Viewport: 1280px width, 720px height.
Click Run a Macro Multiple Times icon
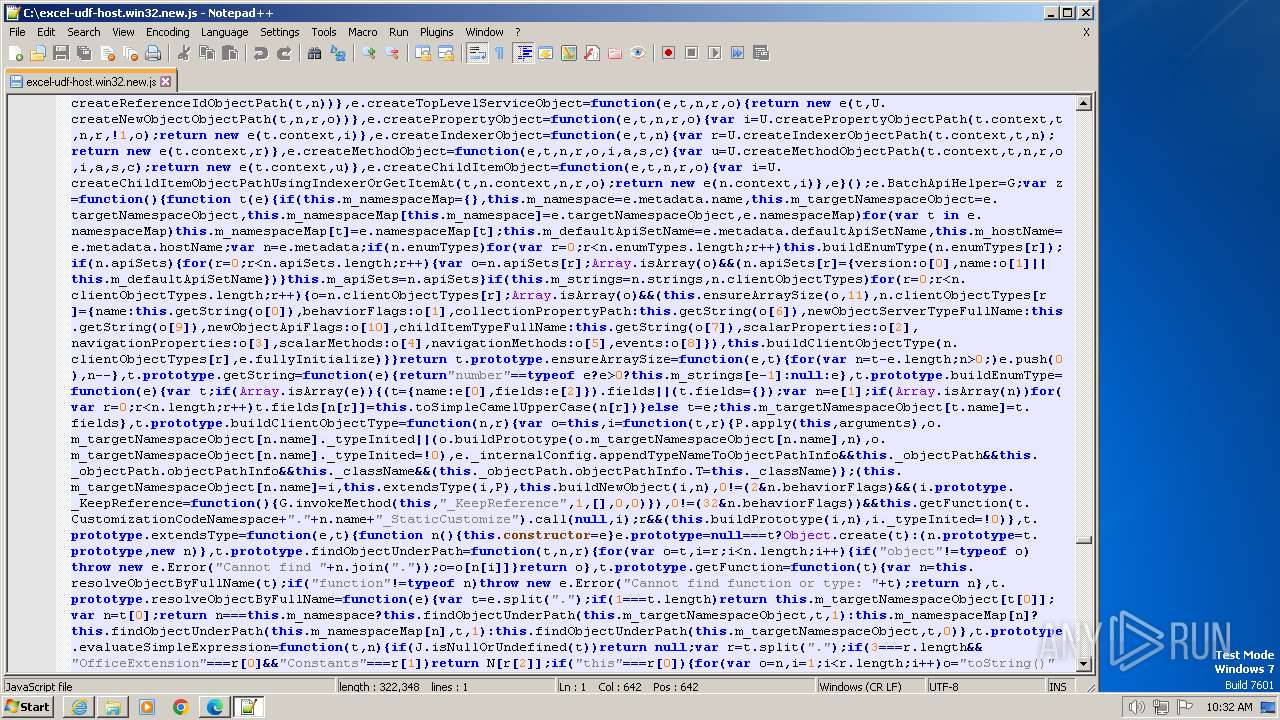[737, 53]
